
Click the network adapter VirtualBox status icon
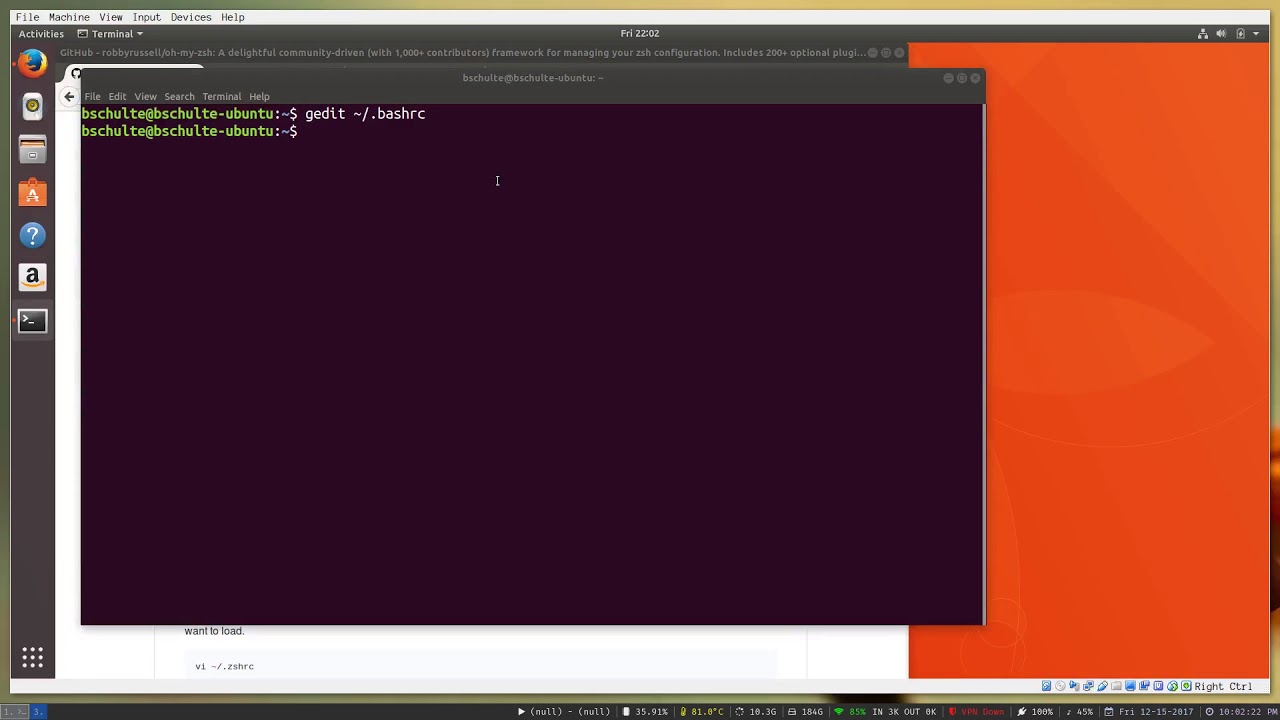point(1088,686)
